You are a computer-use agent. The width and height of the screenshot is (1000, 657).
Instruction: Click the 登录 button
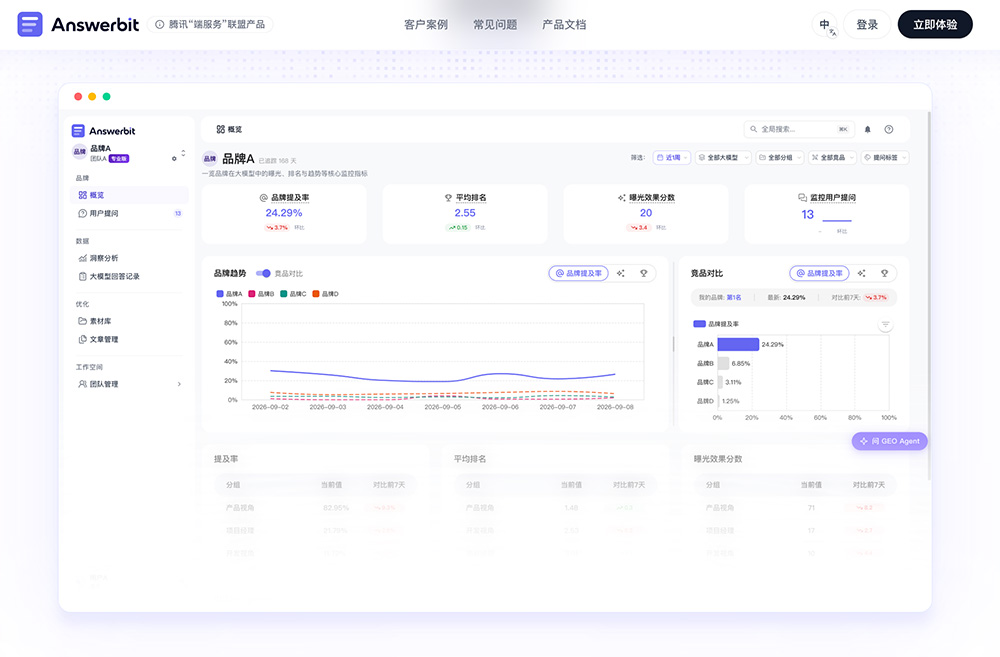click(867, 24)
